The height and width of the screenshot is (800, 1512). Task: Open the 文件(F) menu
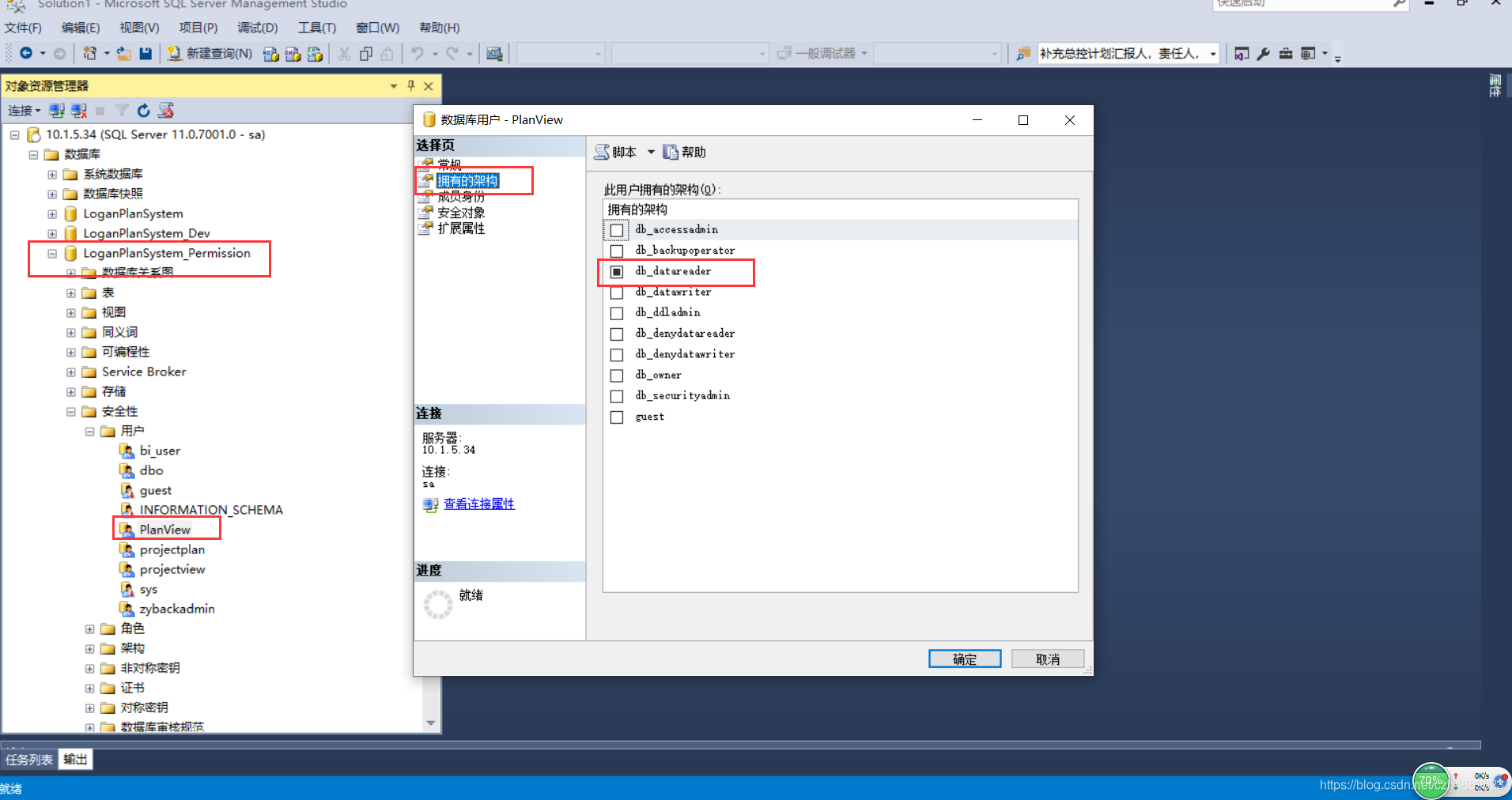[23, 28]
